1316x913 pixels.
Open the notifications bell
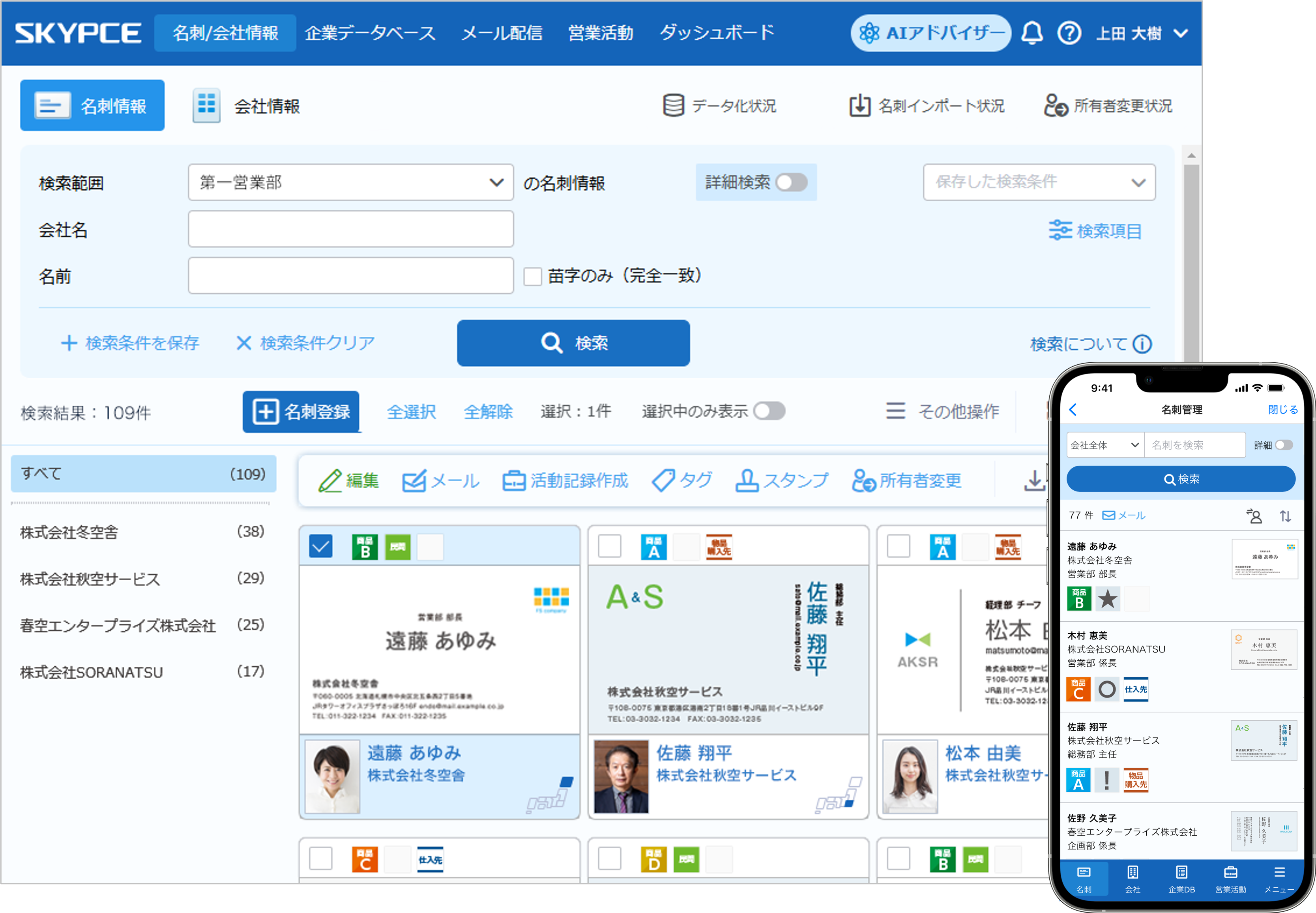coord(1032,33)
